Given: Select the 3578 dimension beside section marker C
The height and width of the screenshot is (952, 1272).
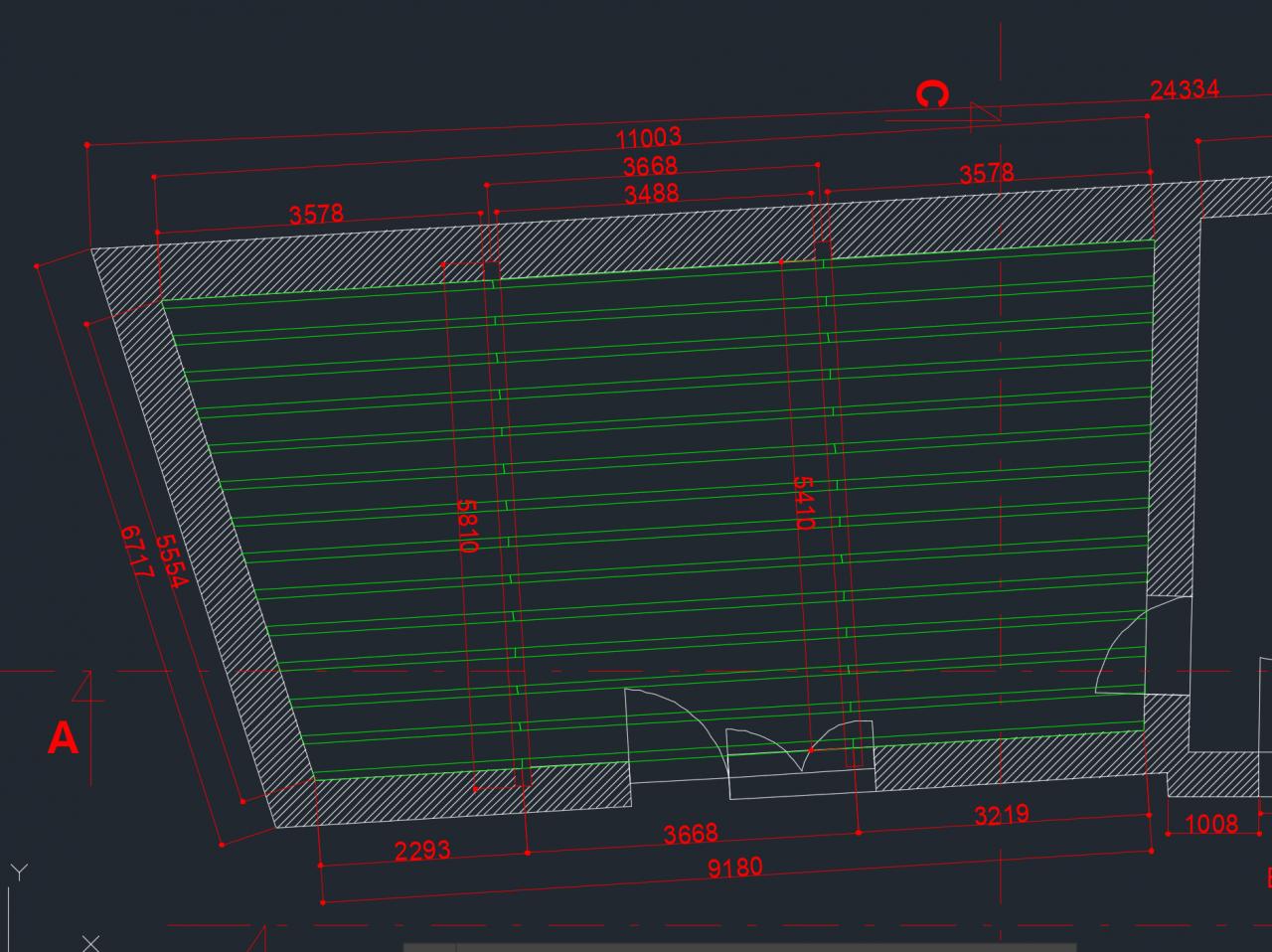Looking at the screenshot, I should (x=987, y=174).
